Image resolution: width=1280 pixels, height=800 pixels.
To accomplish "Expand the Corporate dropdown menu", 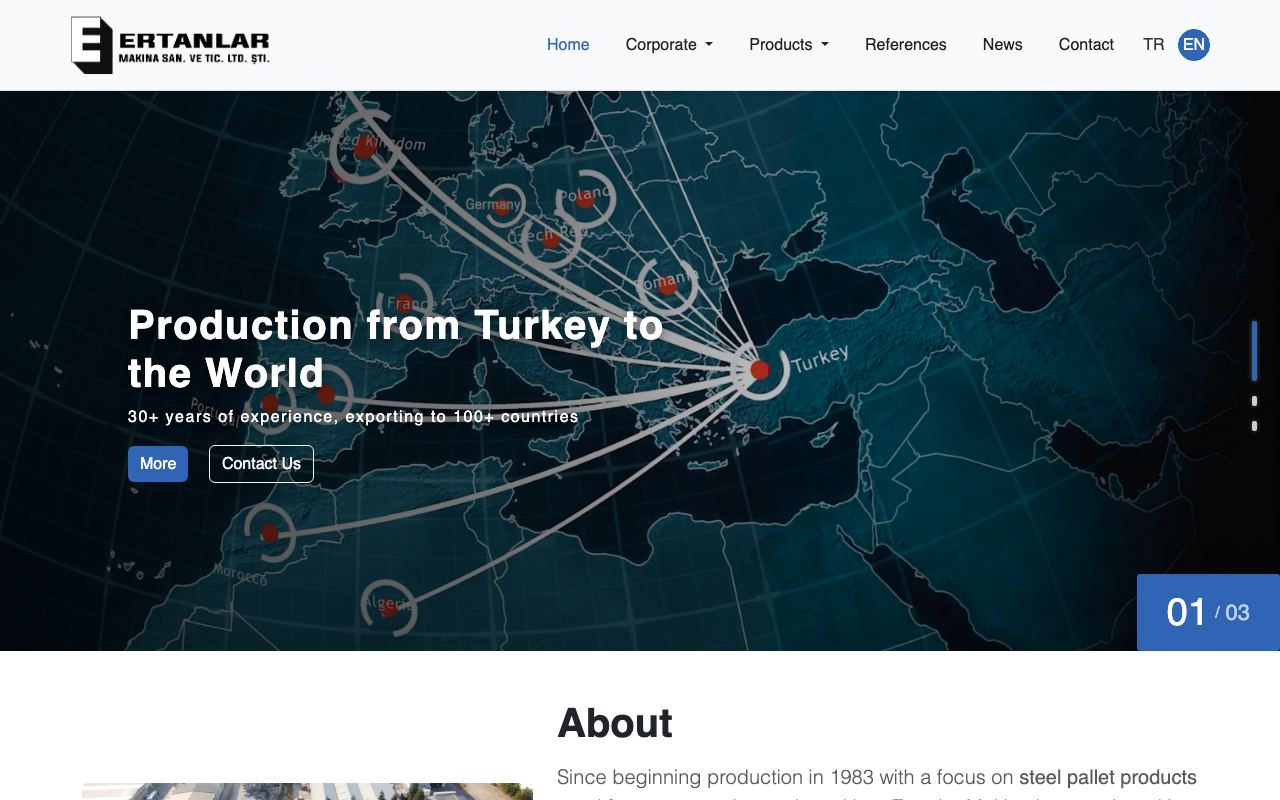I will pos(669,45).
